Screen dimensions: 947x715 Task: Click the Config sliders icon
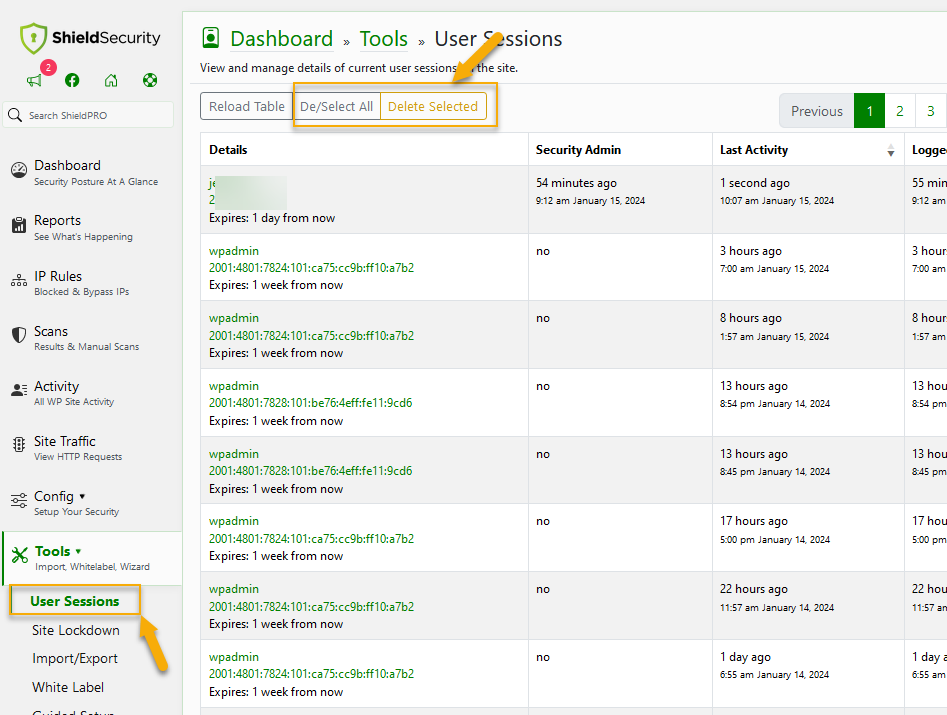19,500
